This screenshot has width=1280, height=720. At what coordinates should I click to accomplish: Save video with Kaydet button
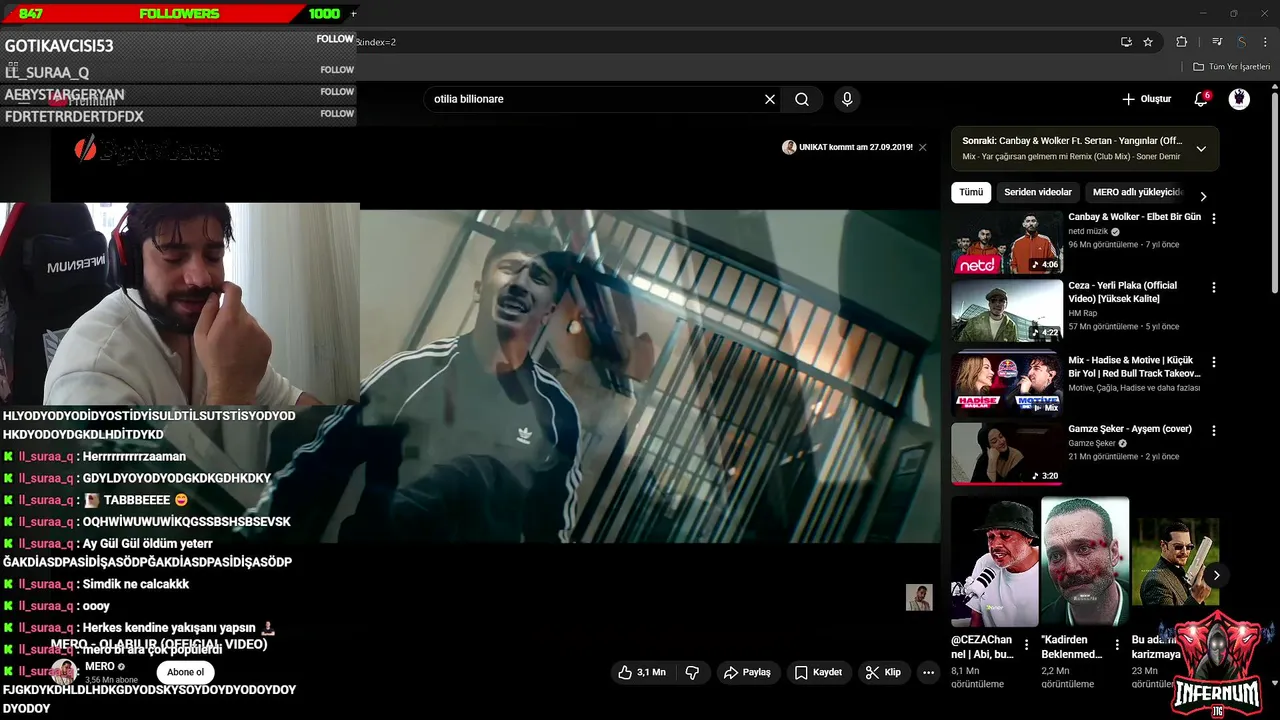point(818,672)
